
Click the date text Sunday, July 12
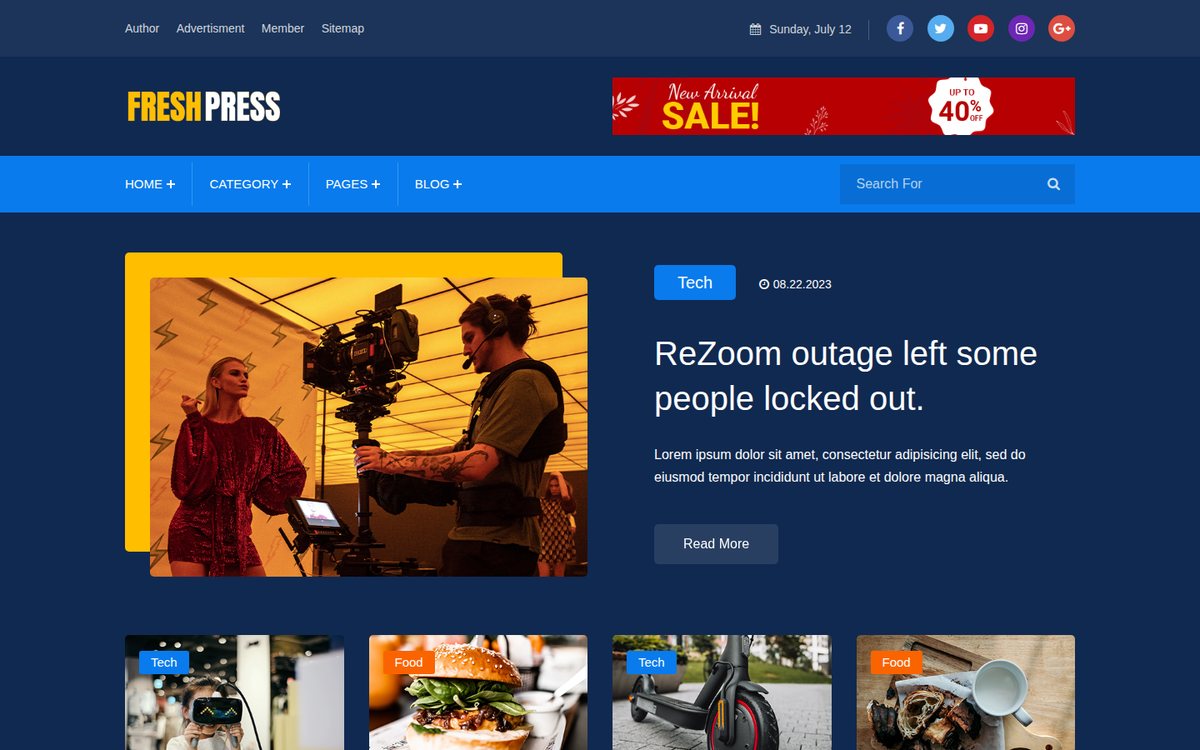(x=810, y=29)
